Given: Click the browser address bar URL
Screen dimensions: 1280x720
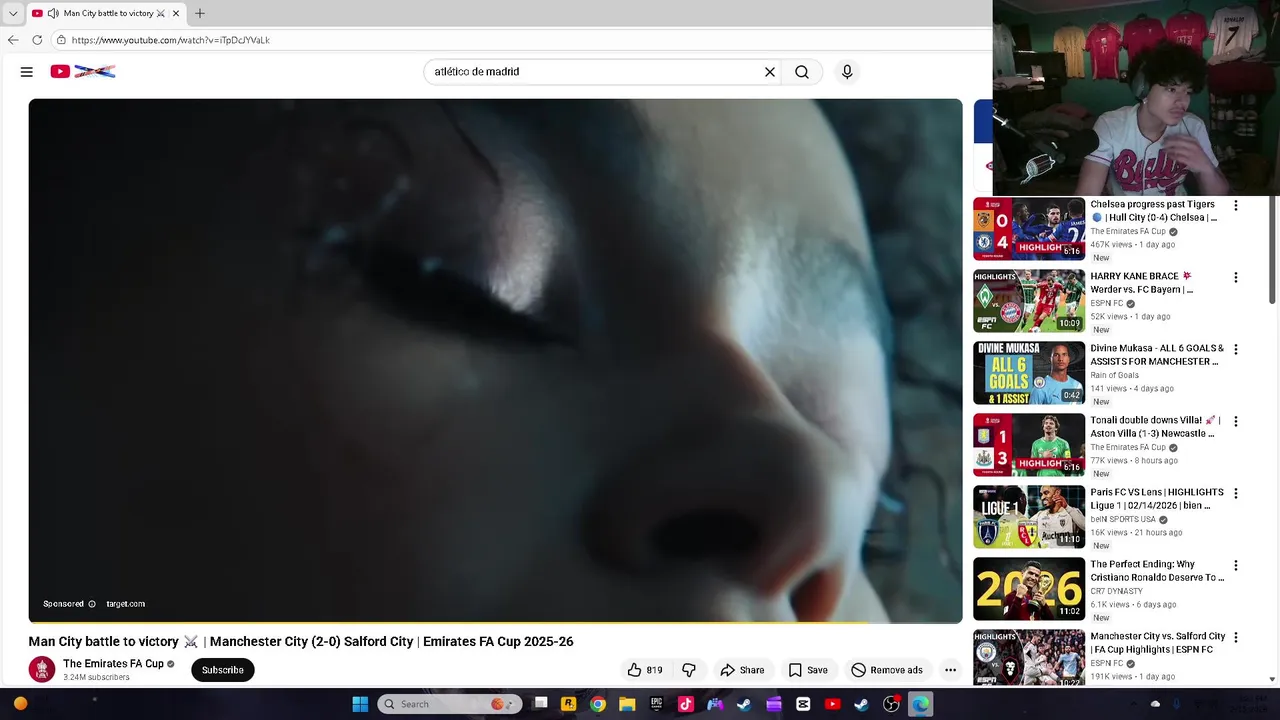Looking at the screenshot, I should coord(171,40).
